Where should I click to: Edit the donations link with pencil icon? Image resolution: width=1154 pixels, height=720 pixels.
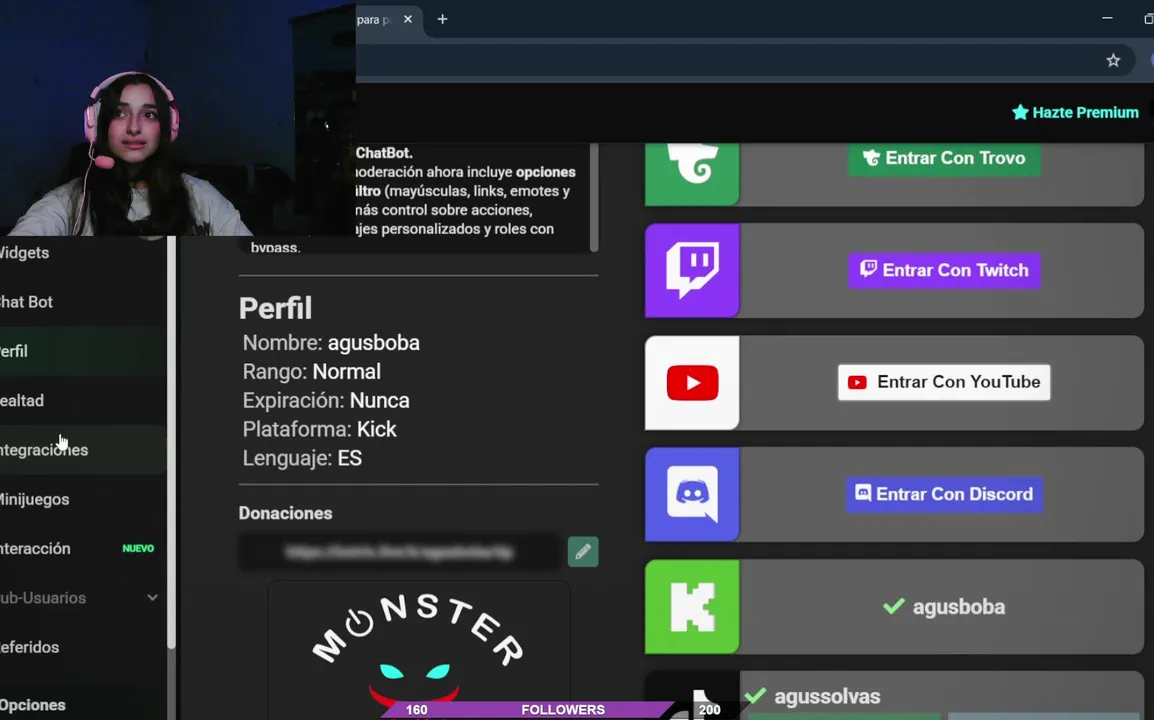coord(583,551)
